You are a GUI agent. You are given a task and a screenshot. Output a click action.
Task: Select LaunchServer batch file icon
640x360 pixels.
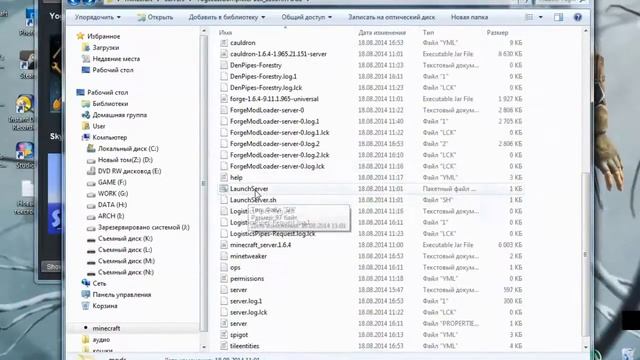pyautogui.click(x=224, y=189)
